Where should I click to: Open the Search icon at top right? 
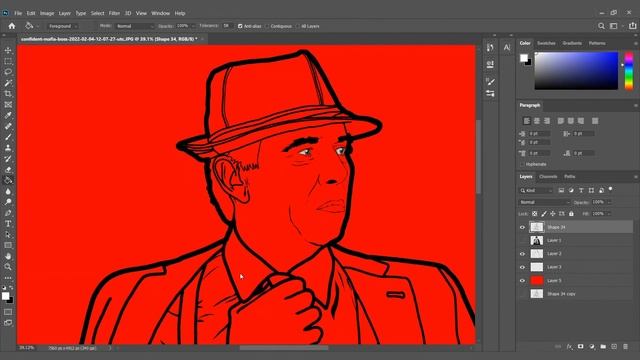pyautogui.click(x=601, y=26)
